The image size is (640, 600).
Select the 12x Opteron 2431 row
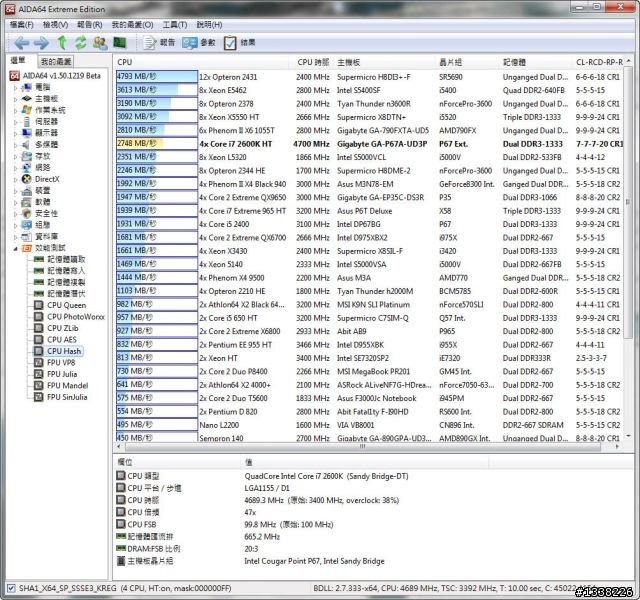click(370, 77)
